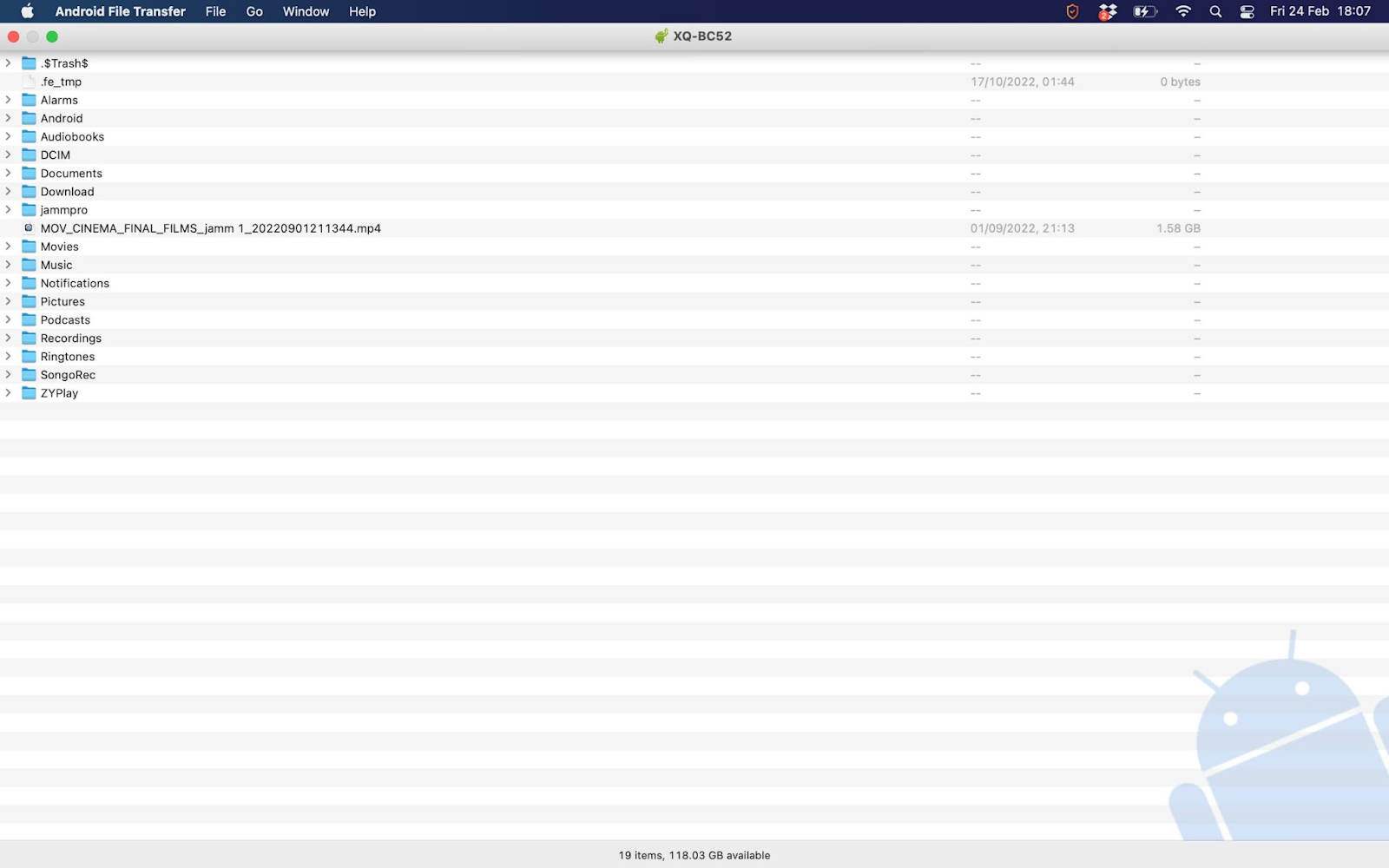Click the Ringtones folder icon
Viewport: 1389px width, 868px height.
tap(29, 356)
